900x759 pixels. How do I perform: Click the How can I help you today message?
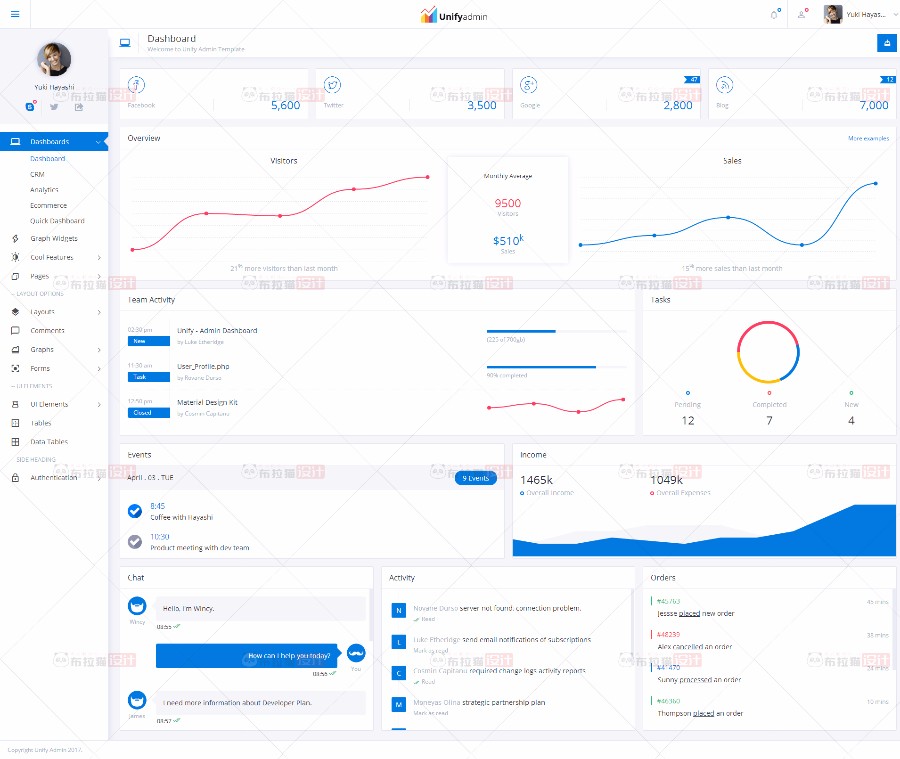249,656
